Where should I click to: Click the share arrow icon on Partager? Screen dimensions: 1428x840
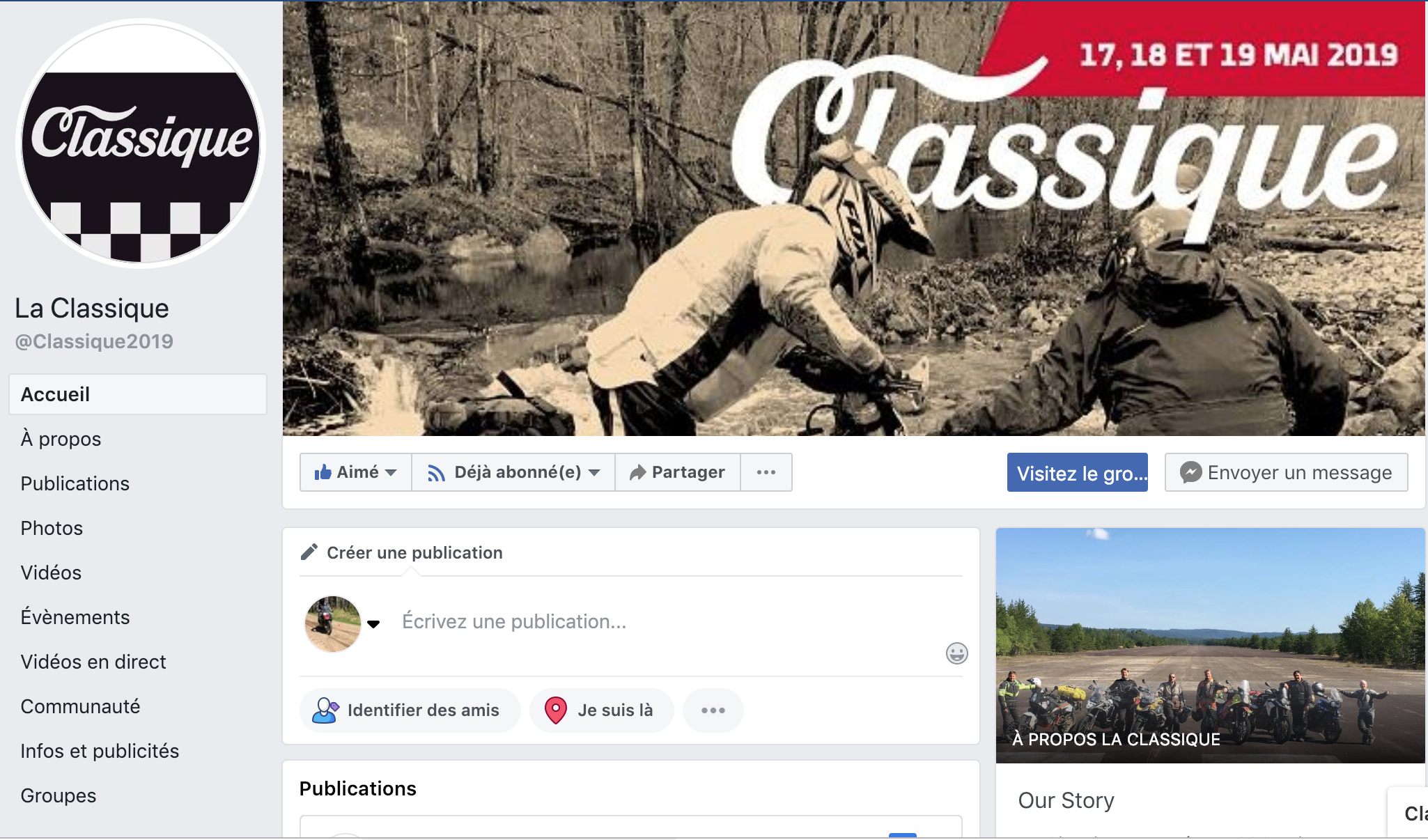(637, 473)
